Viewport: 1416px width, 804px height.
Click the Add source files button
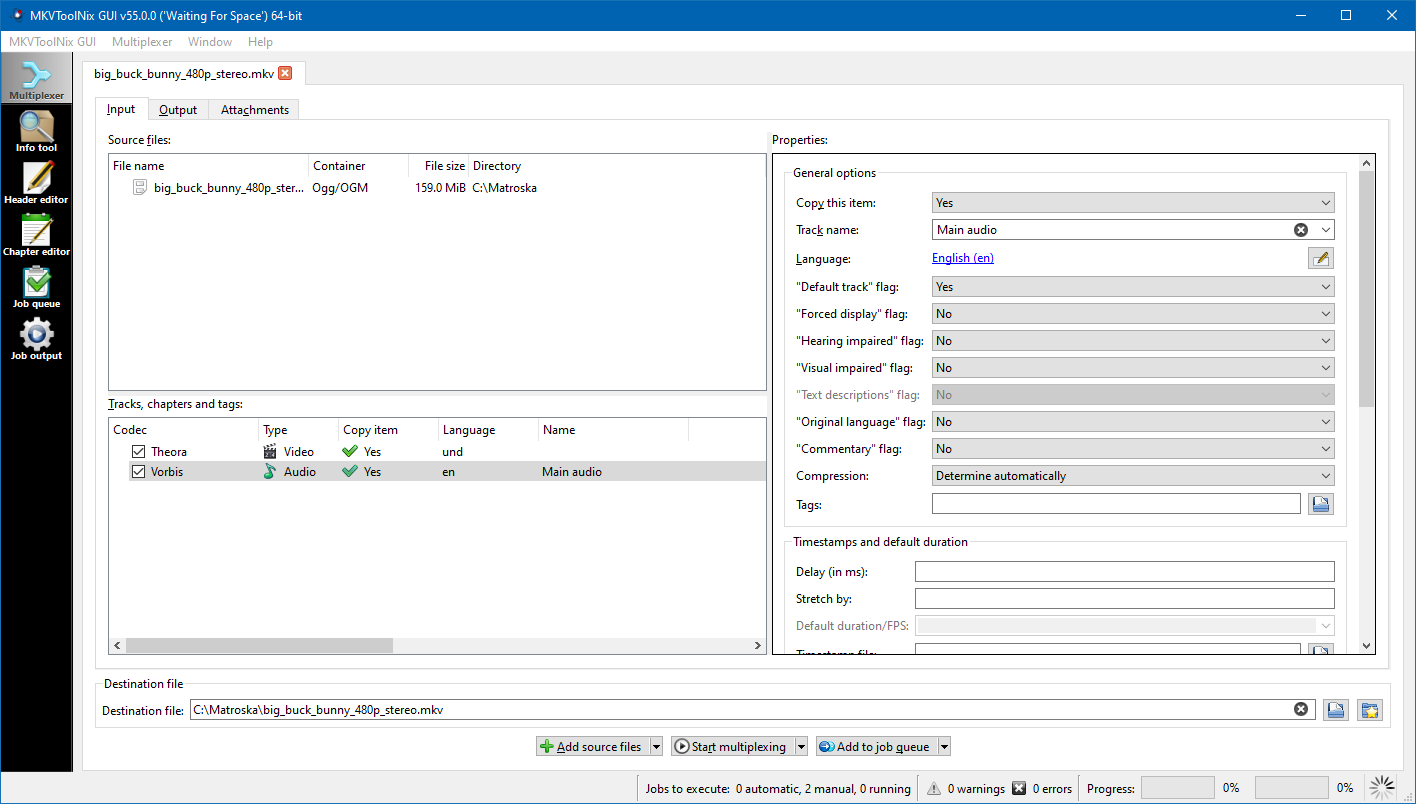click(x=592, y=745)
